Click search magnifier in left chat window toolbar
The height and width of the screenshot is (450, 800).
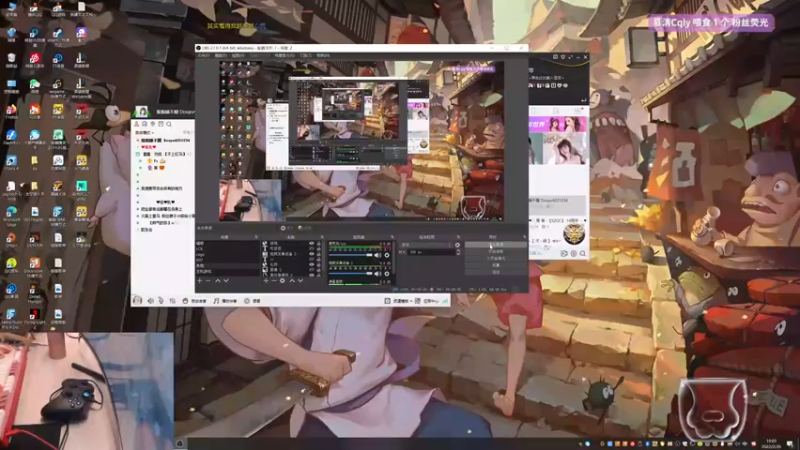click(x=169, y=124)
